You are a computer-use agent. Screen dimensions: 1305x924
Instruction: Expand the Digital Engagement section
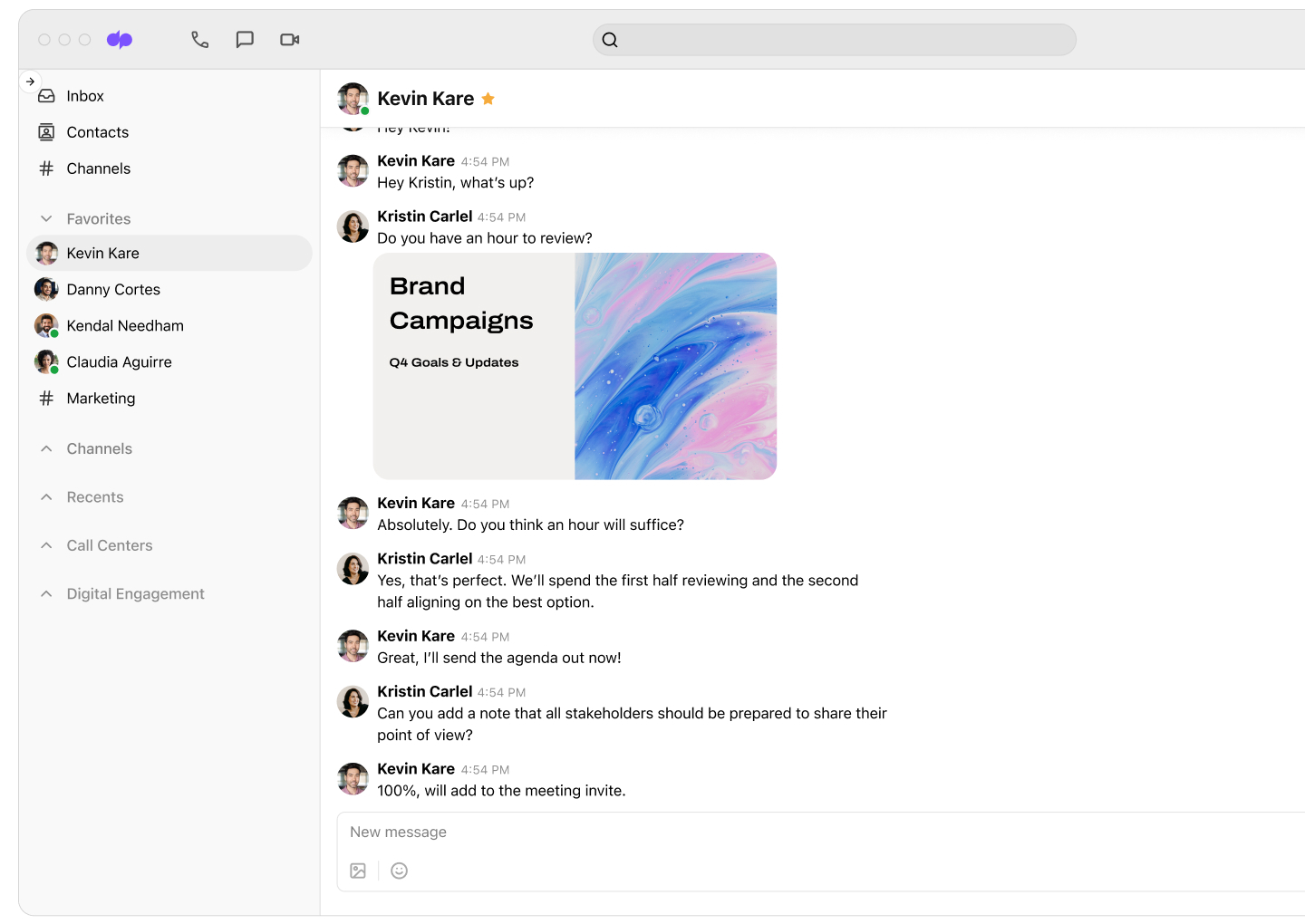click(46, 593)
